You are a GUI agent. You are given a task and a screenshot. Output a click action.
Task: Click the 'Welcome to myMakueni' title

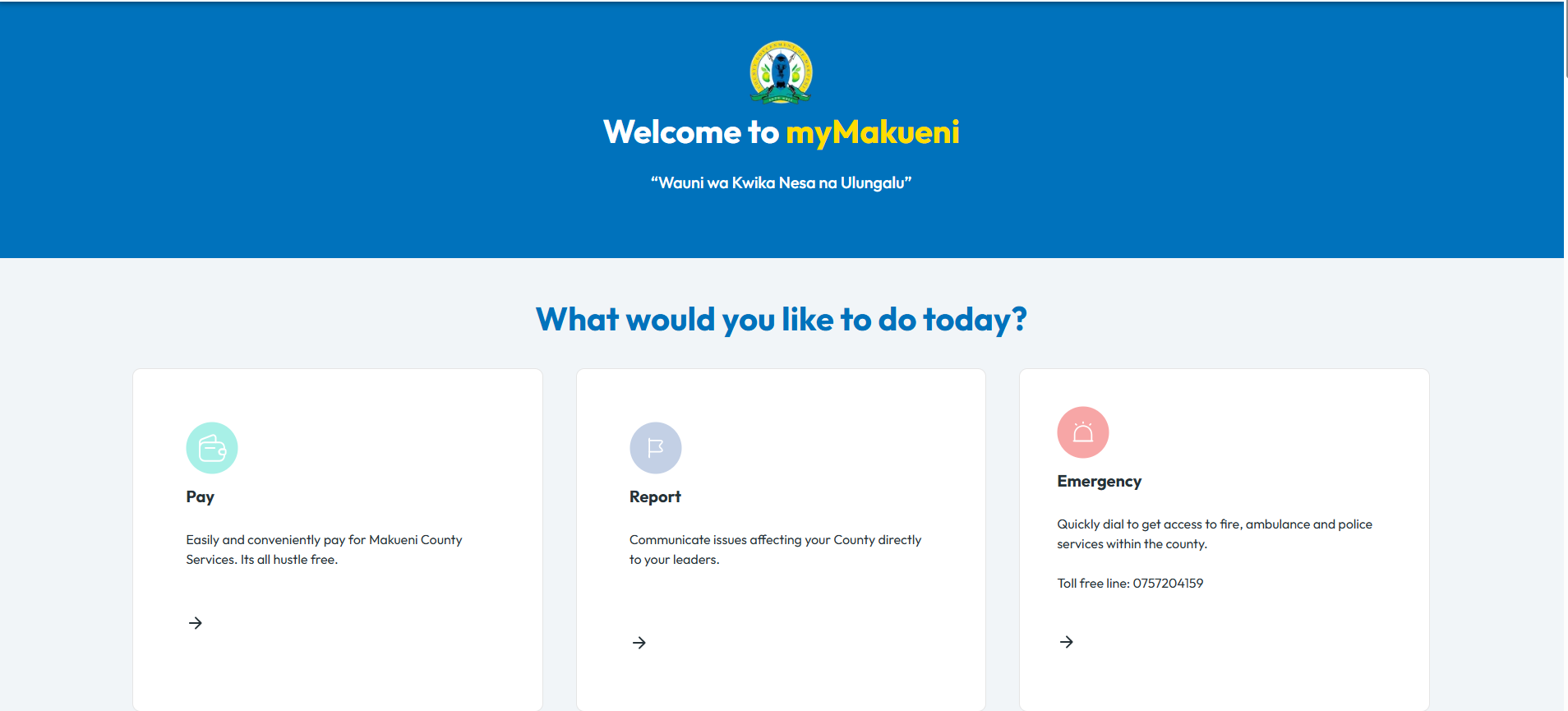coord(782,132)
